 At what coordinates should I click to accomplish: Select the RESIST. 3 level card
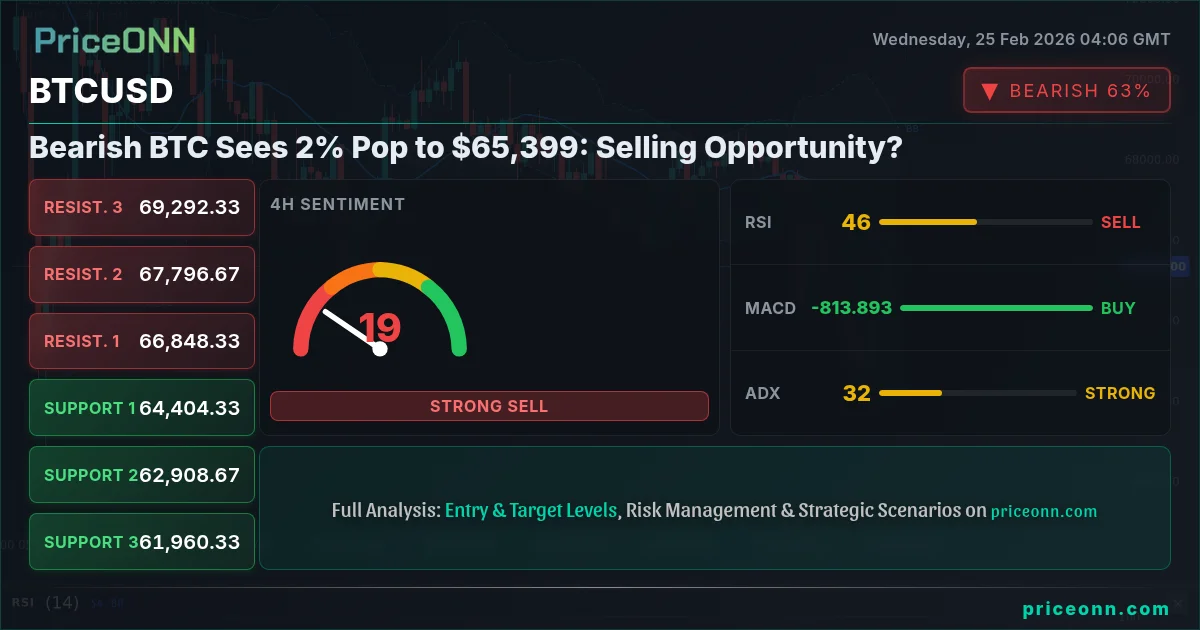point(142,208)
